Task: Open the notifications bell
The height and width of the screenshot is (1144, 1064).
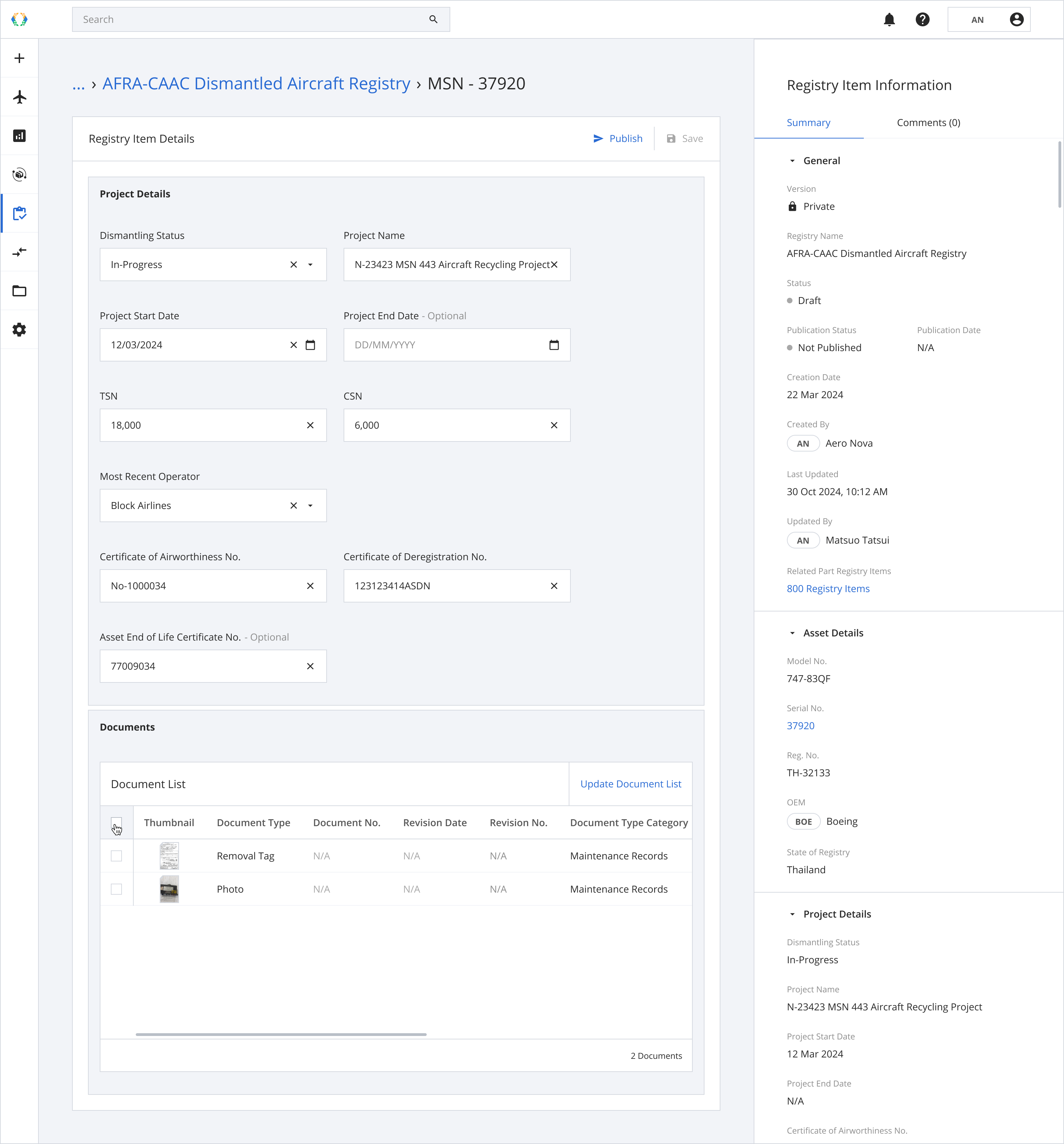Action: pyautogui.click(x=889, y=20)
